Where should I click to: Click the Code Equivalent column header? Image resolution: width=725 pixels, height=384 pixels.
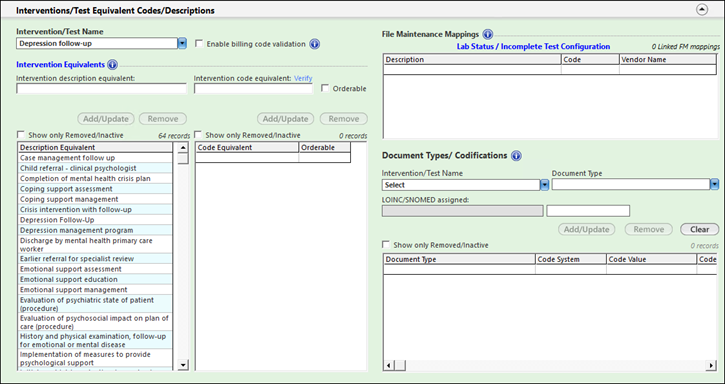(x=247, y=148)
